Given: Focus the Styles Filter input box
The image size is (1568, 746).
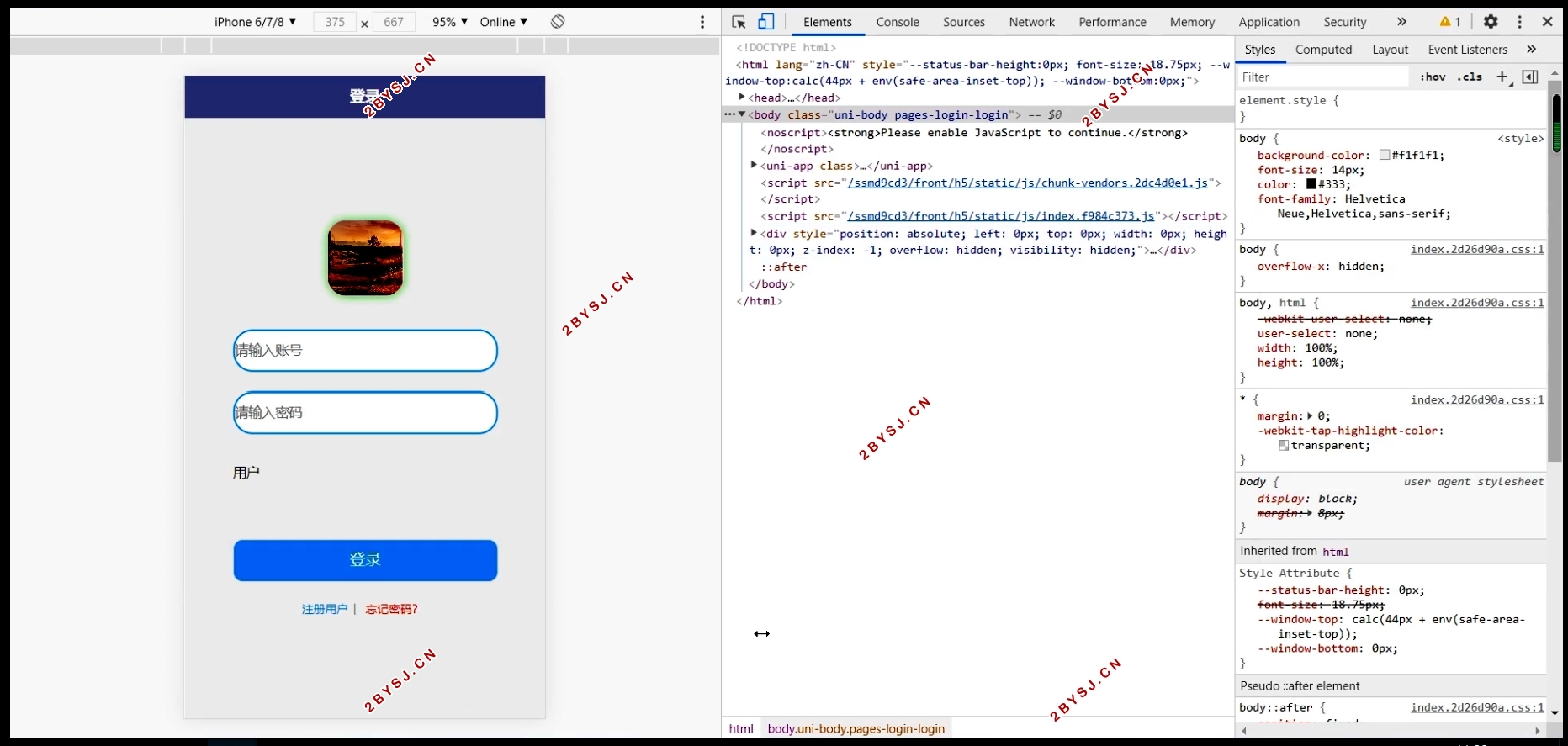Looking at the screenshot, I should point(1322,77).
